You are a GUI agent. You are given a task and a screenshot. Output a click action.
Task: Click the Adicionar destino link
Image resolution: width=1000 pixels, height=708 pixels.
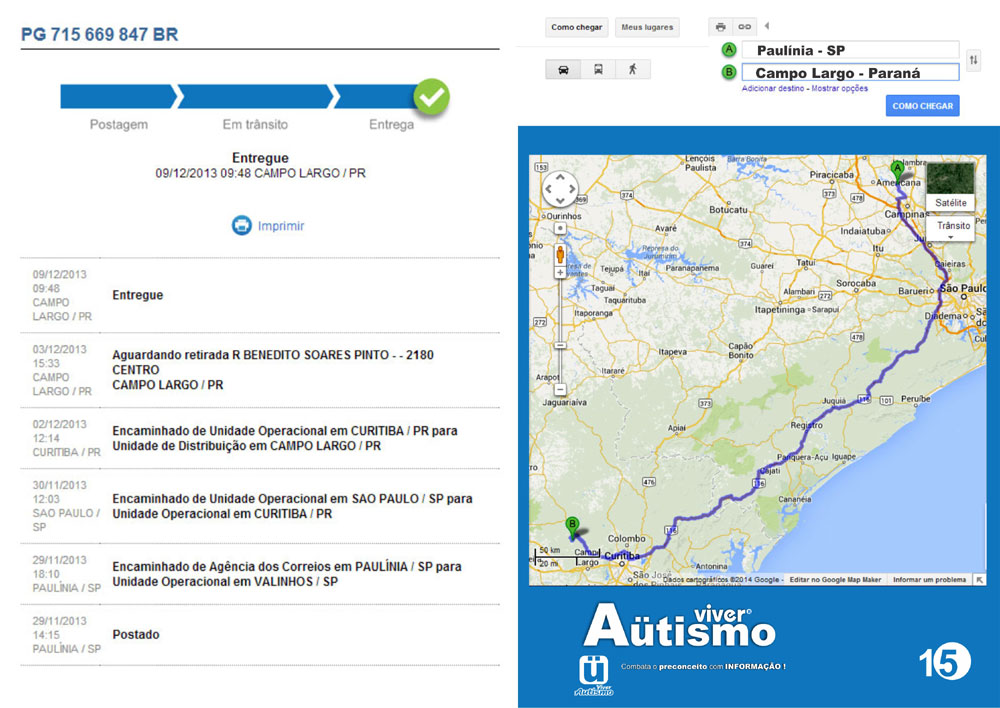pos(773,89)
